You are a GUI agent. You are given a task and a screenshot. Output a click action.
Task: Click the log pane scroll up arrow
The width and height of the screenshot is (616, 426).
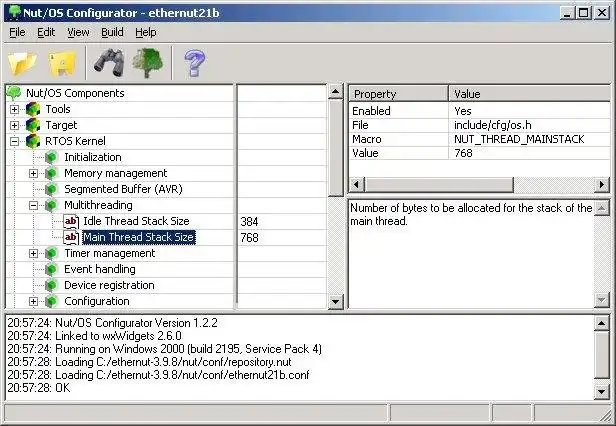tap(601, 323)
